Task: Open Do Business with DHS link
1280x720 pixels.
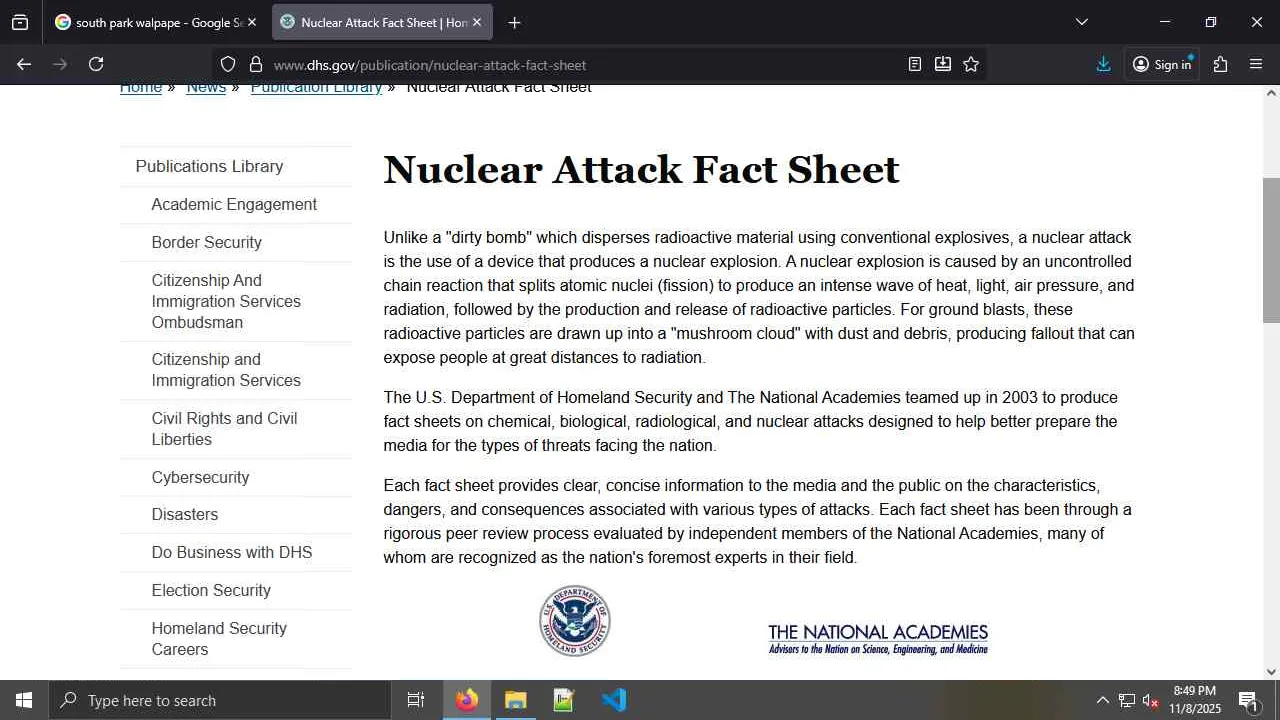Action: pos(232,552)
